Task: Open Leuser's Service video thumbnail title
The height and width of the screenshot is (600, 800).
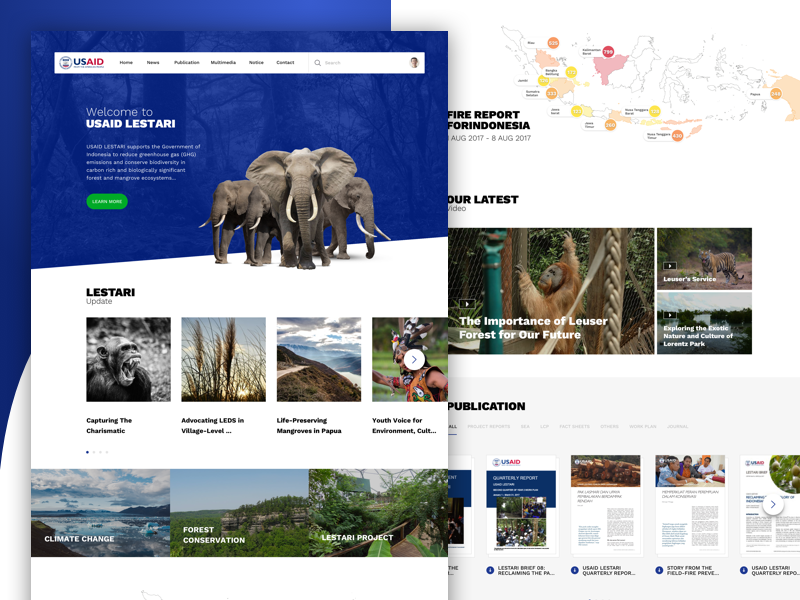Action: [689, 279]
